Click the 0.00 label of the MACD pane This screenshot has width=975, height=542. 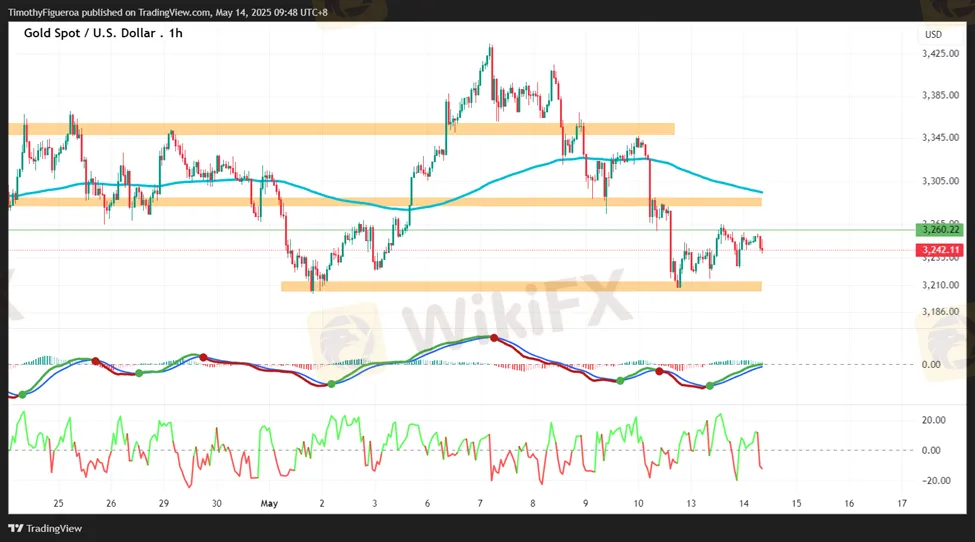(x=931, y=364)
